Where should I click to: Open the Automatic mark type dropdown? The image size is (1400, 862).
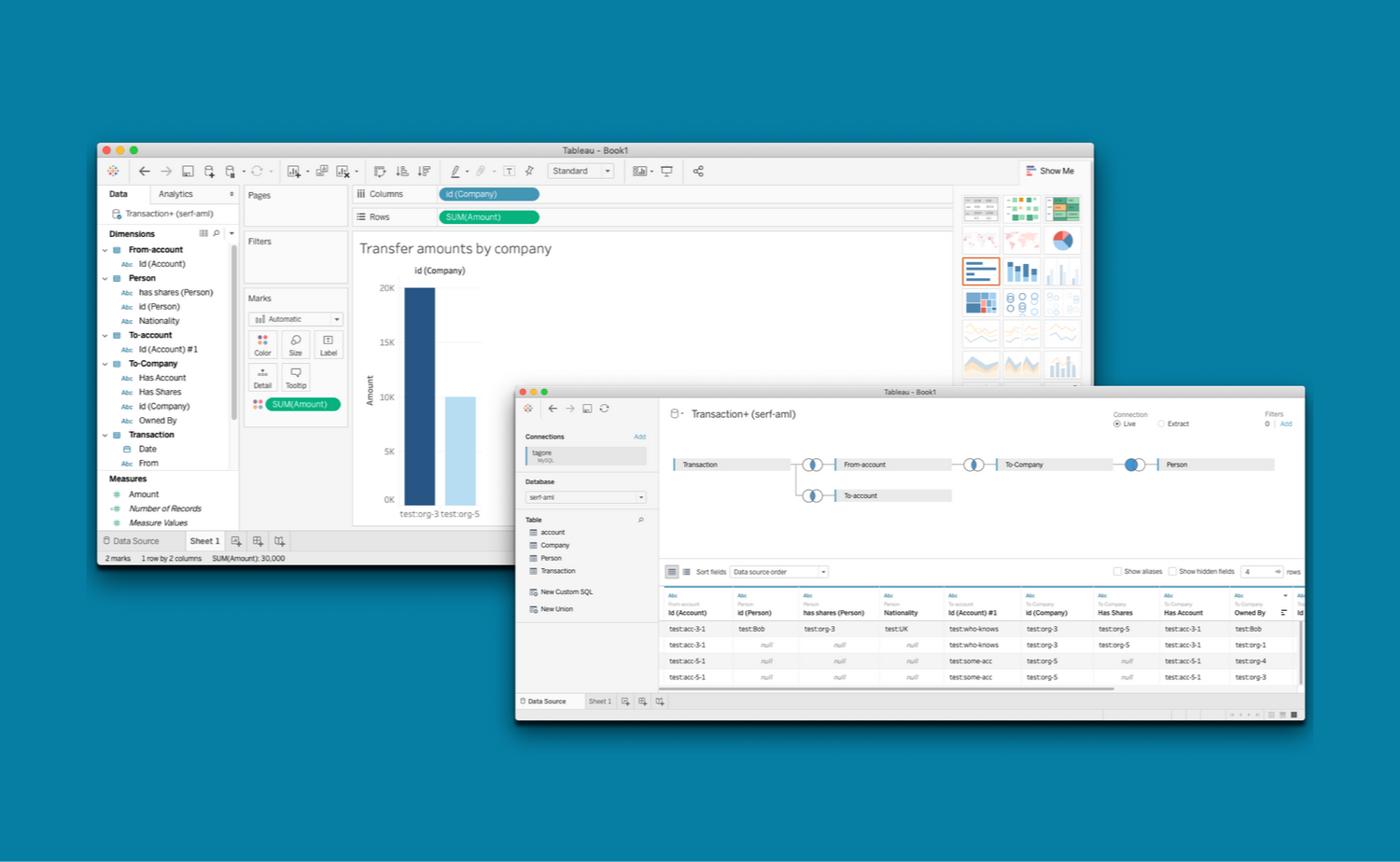coord(296,319)
